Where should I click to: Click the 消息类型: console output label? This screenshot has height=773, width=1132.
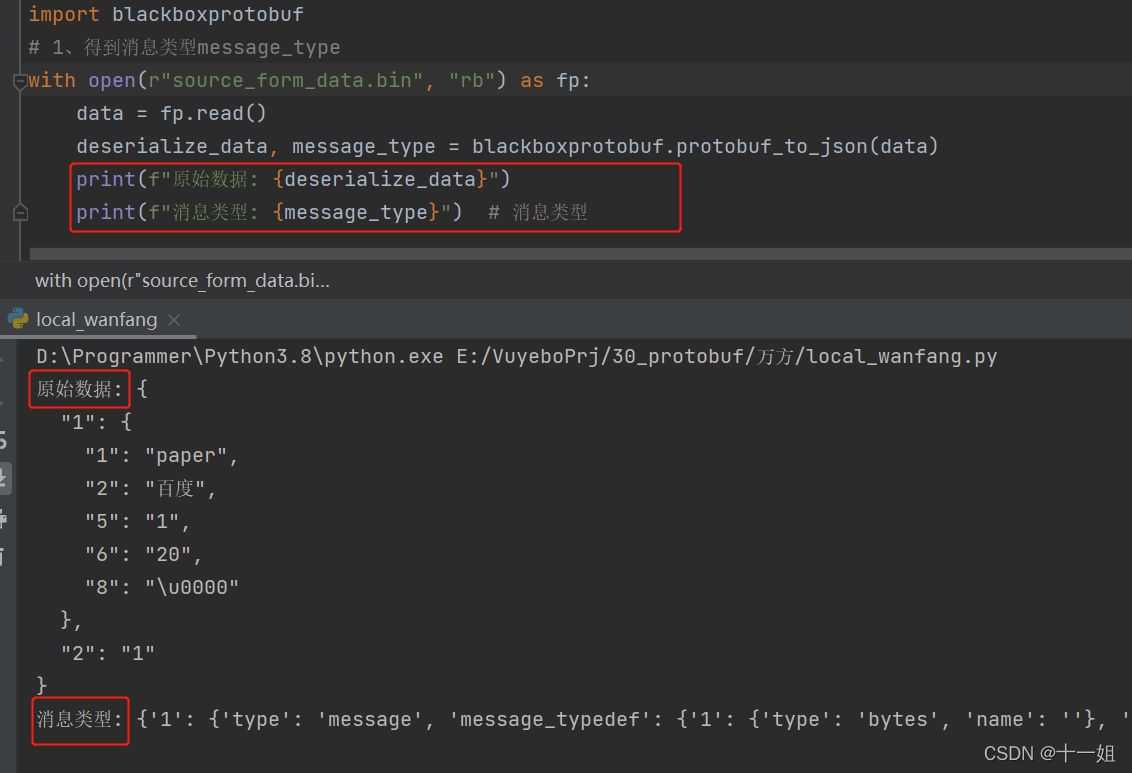[79, 720]
